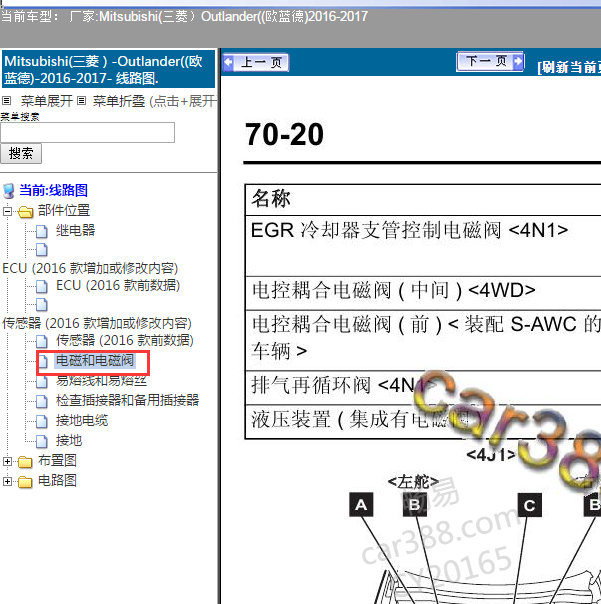Open the 易熔线和易熔丝 page
Image resolution: width=601 pixels, height=604 pixels.
point(101,381)
